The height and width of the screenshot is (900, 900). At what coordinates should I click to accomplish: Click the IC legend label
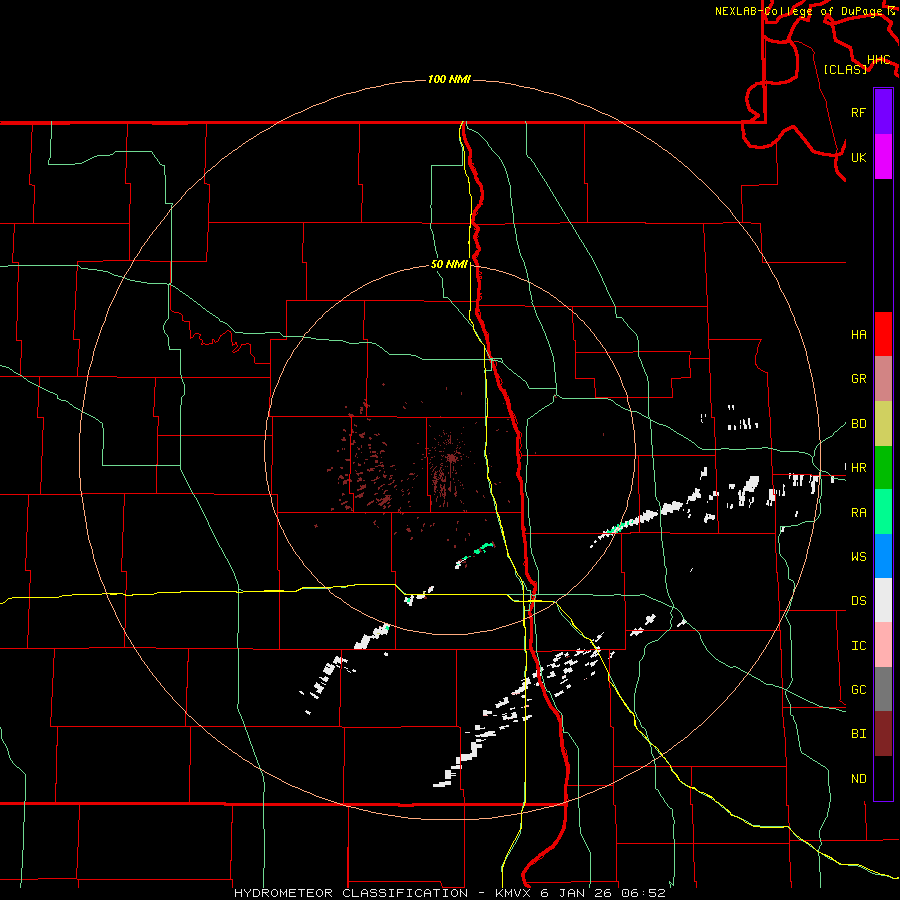858,646
